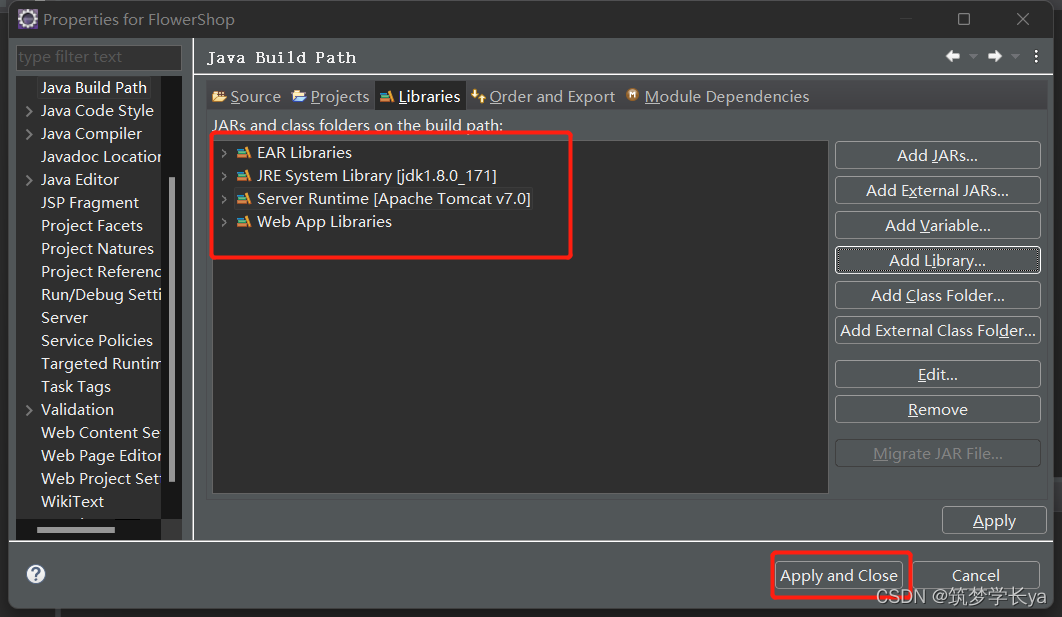The height and width of the screenshot is (617, 1062).
Task: Select Project Natures in sidebar
Action: point(97,249)
